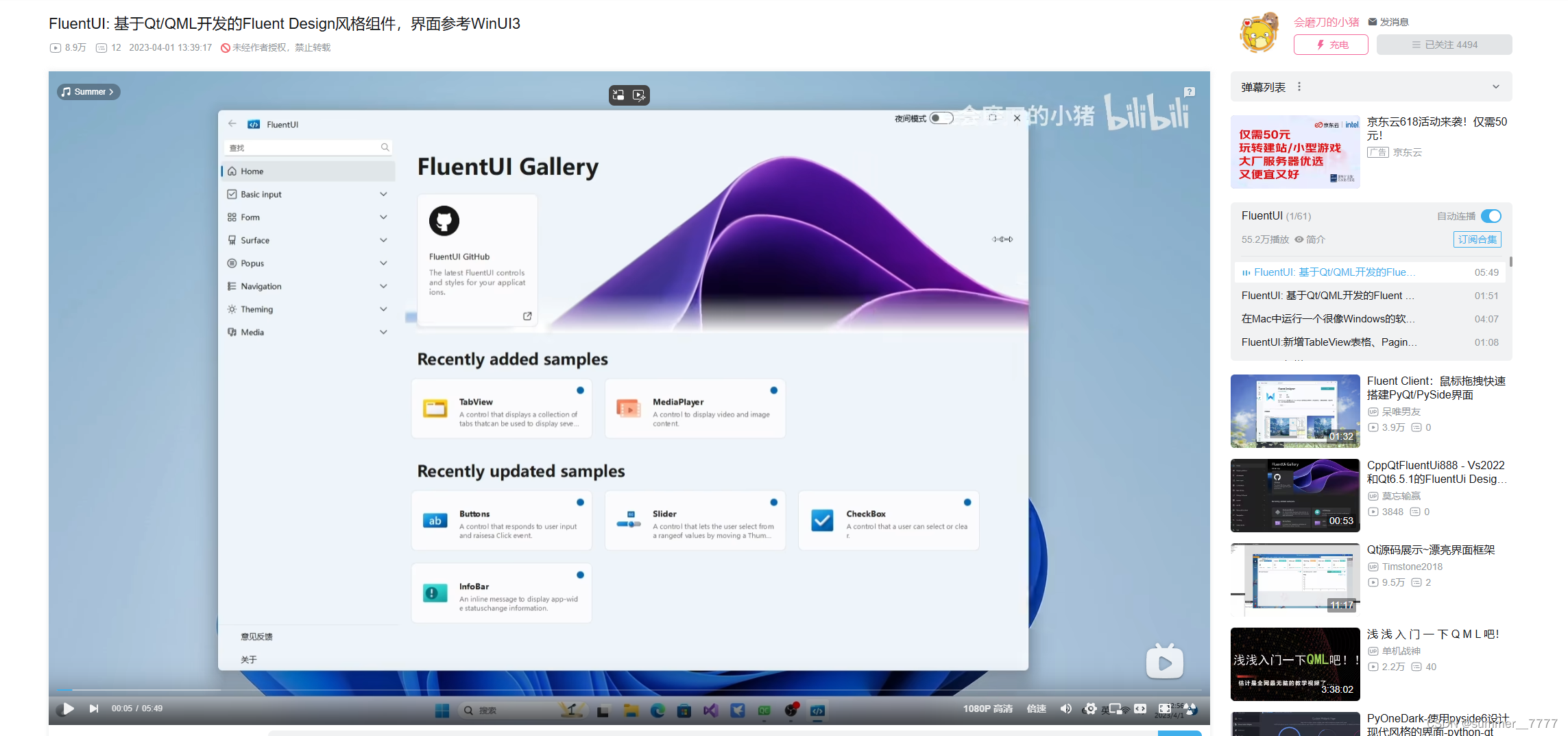Screen dimensions: 1568x736
Task: Toggle the 夜间模式 night mode switch
Action: pyautogui.click(x=942, y=118)
